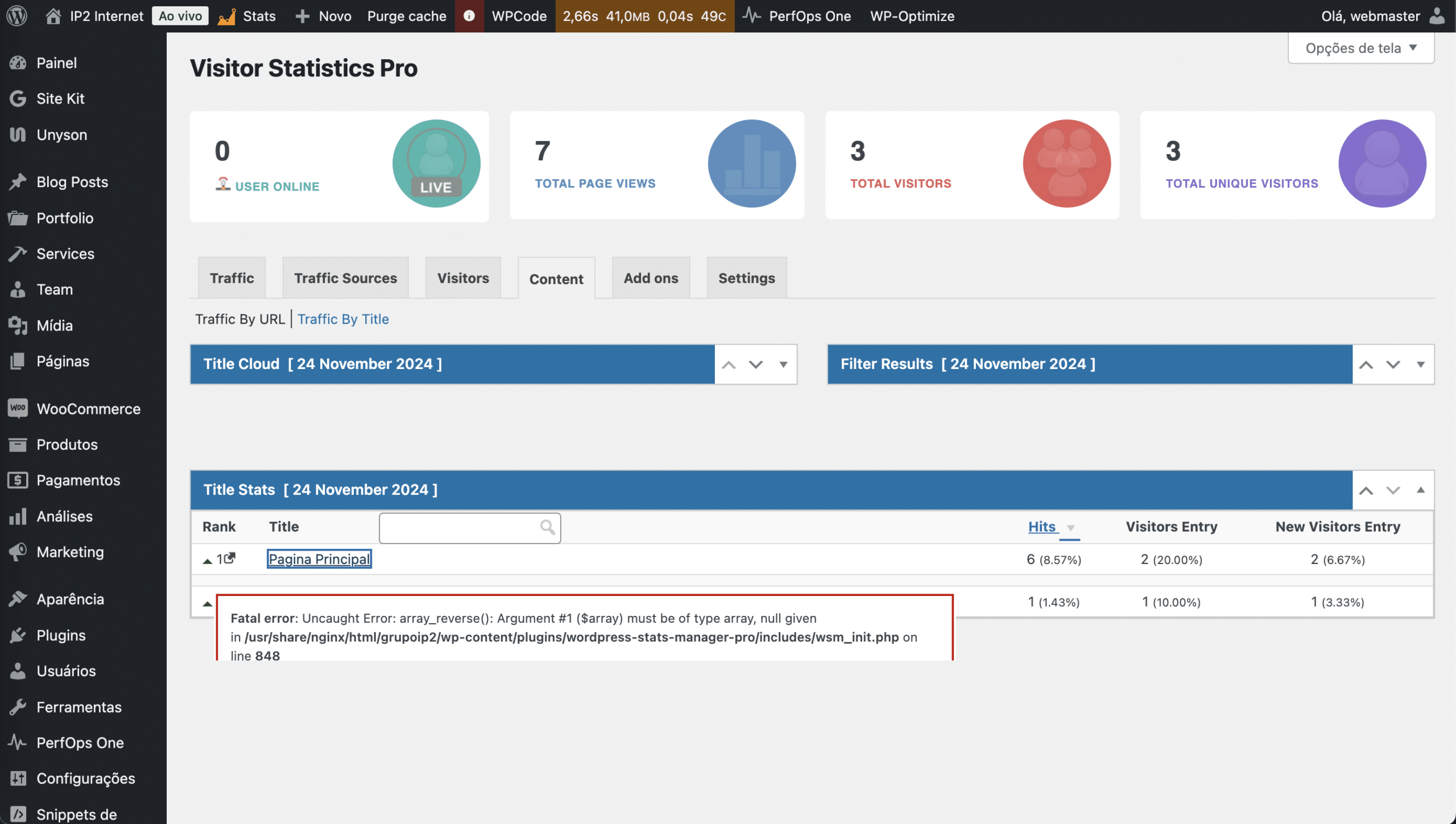1456x824 pixels.
Task: Click the Services hammer icon
Action: click(x=18, y=254)
